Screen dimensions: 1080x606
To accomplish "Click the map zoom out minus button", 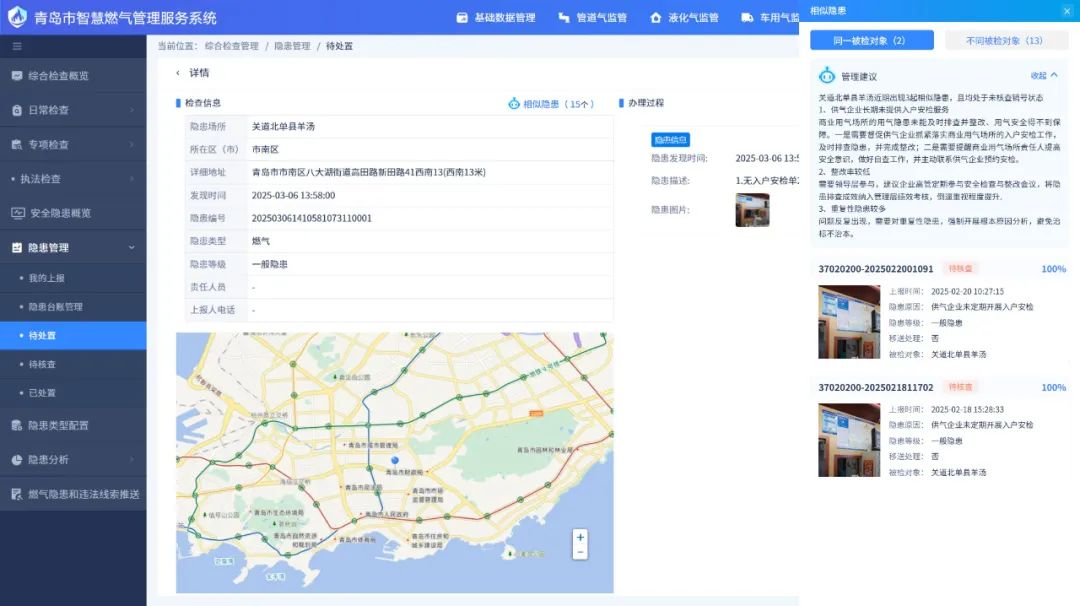I will point(580,552).
